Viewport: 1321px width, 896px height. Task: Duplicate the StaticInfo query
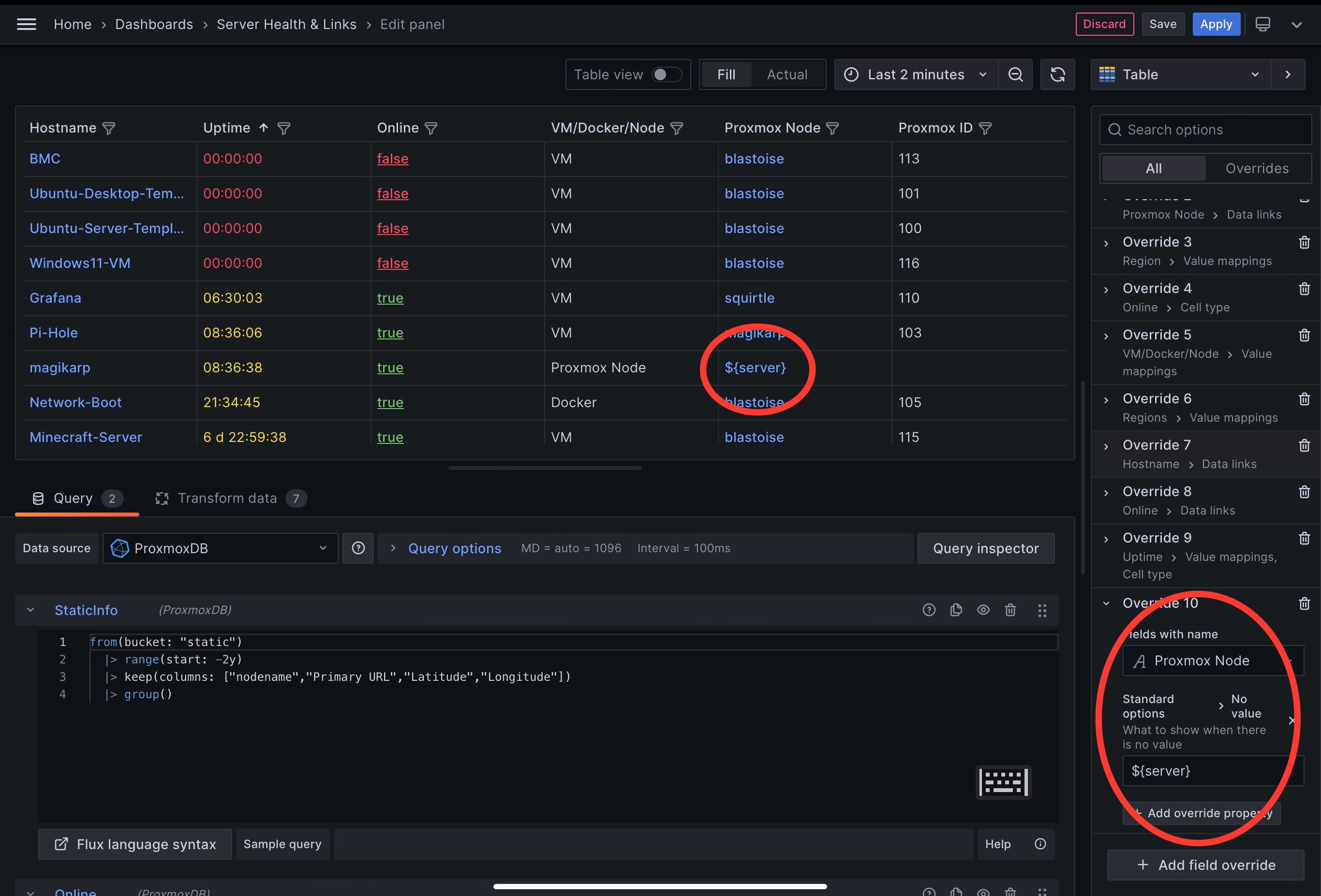[956, 610]
